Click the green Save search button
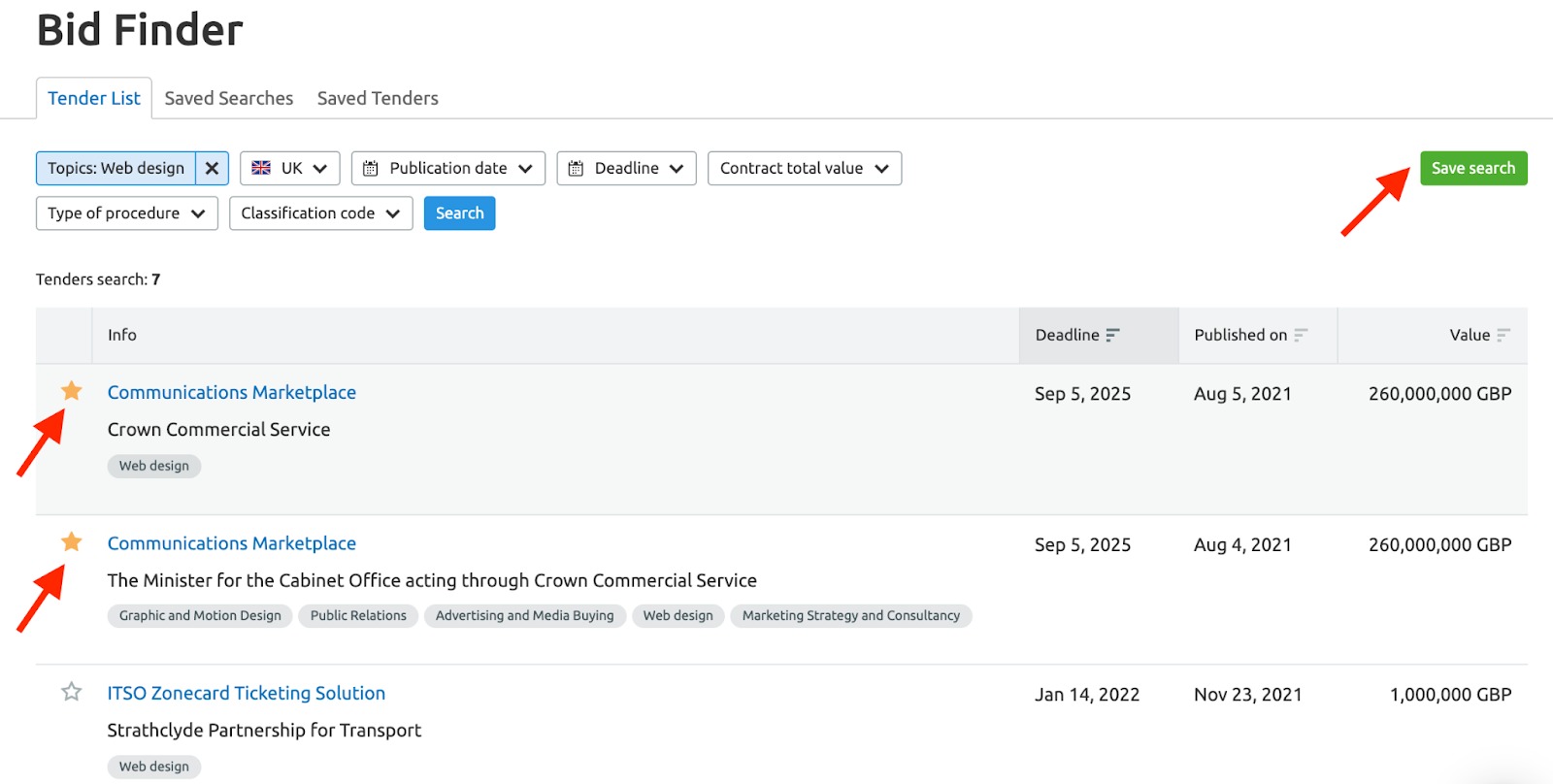Screen dimensions: 1553x784 (1473, 168)
